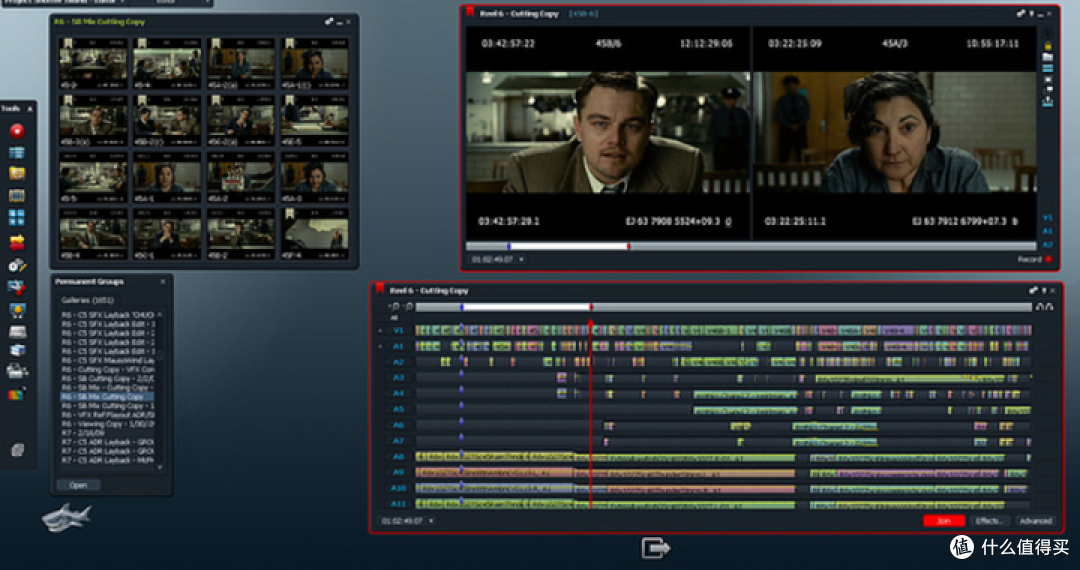Click the blue stripes icon in viewer sidebar
Viewport: 1080px width, 570px height.
(1048, 68)
